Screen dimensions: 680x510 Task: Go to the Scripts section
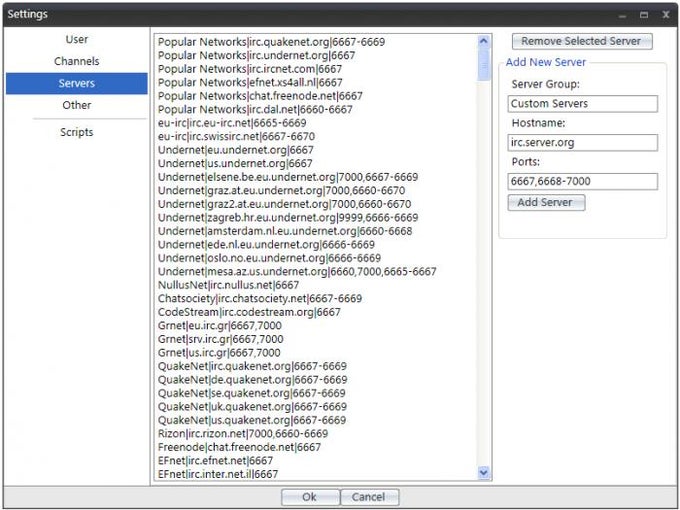[77, 132]
